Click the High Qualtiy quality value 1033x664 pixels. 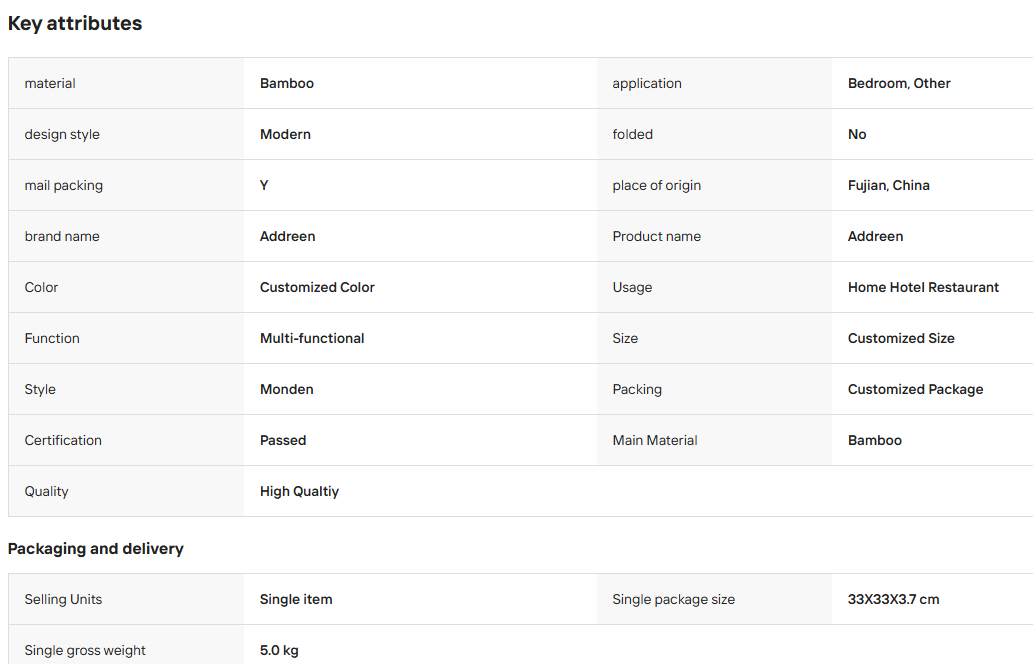(299, 491)
